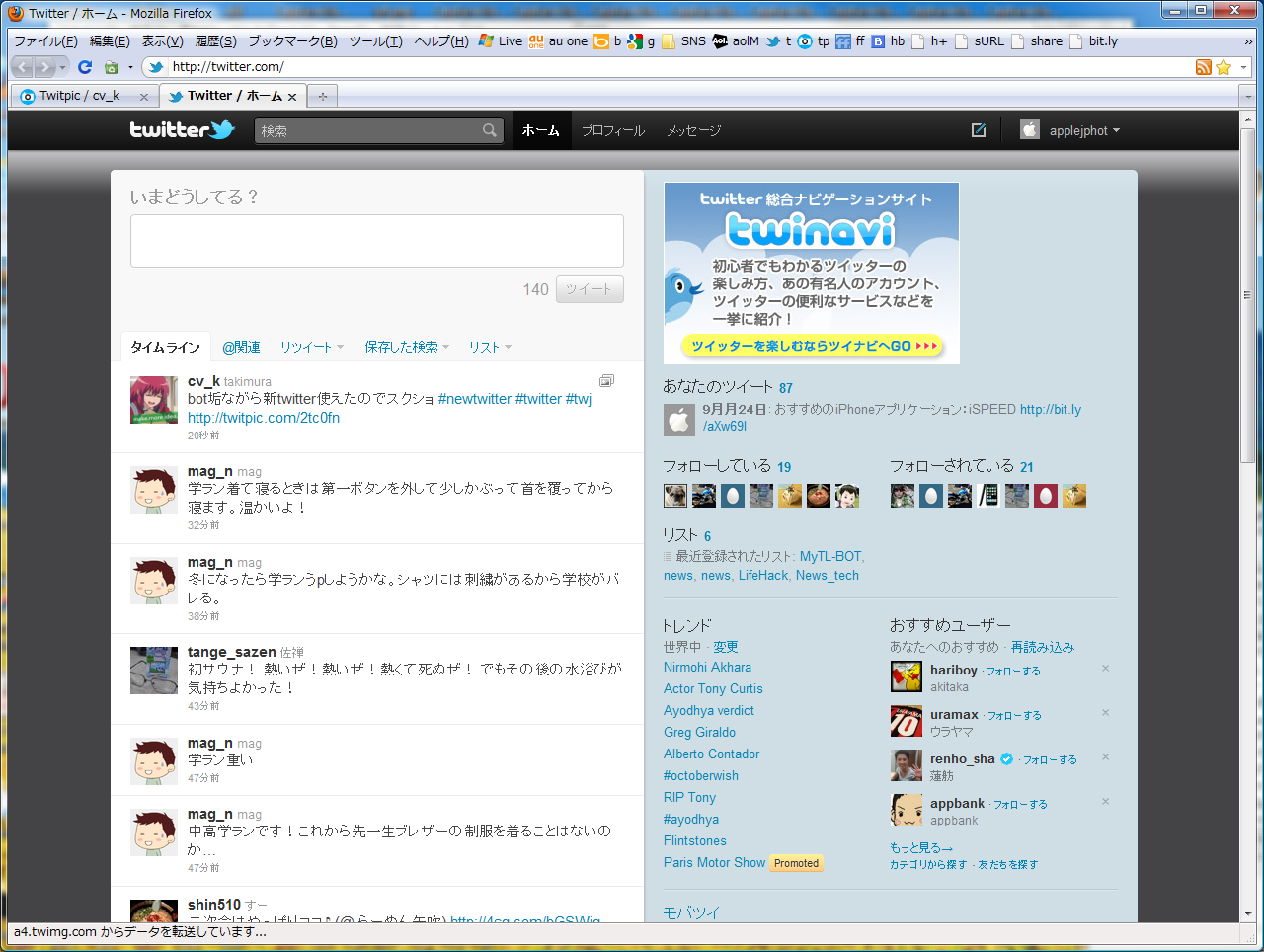Click tange_sazen avatar in timeline

point(154,671)
